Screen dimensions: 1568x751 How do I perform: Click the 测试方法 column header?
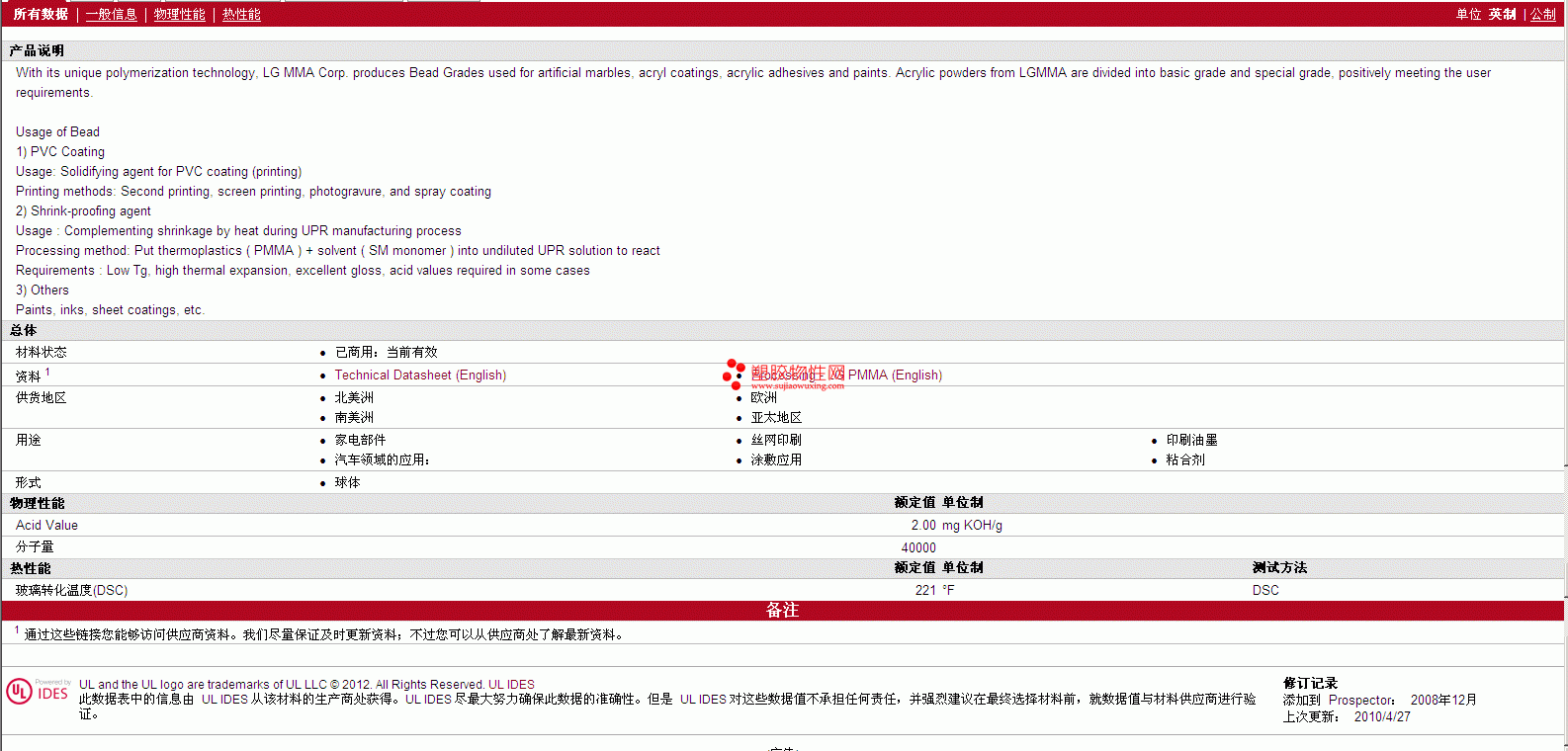[x=1279, y=567]
